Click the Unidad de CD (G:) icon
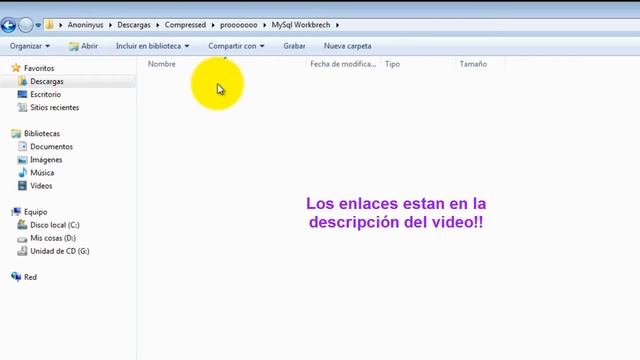The width and height of the screenshot is (640, 360). click(x=22, y=251)
